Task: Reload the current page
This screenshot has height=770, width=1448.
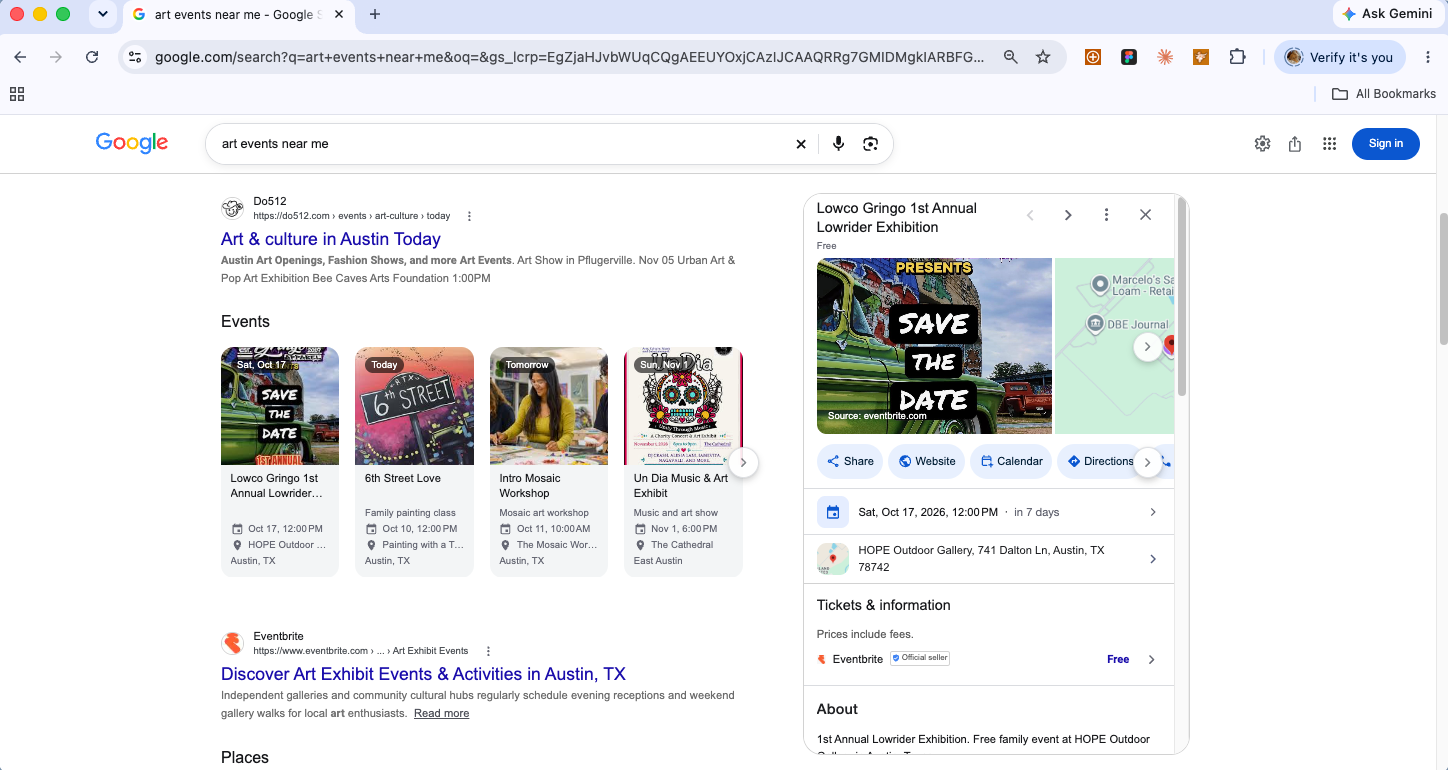Action: pyautogui.click(x=92, y=57)
